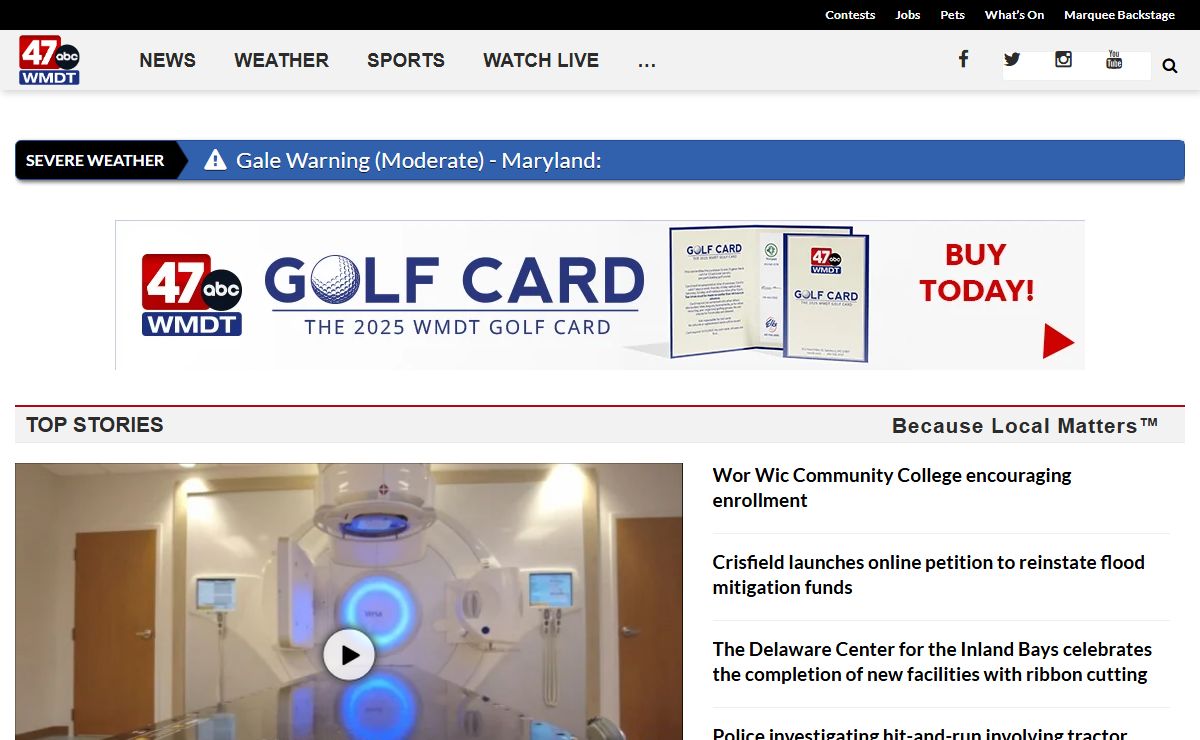Click the search magnifier icon

1170,67
